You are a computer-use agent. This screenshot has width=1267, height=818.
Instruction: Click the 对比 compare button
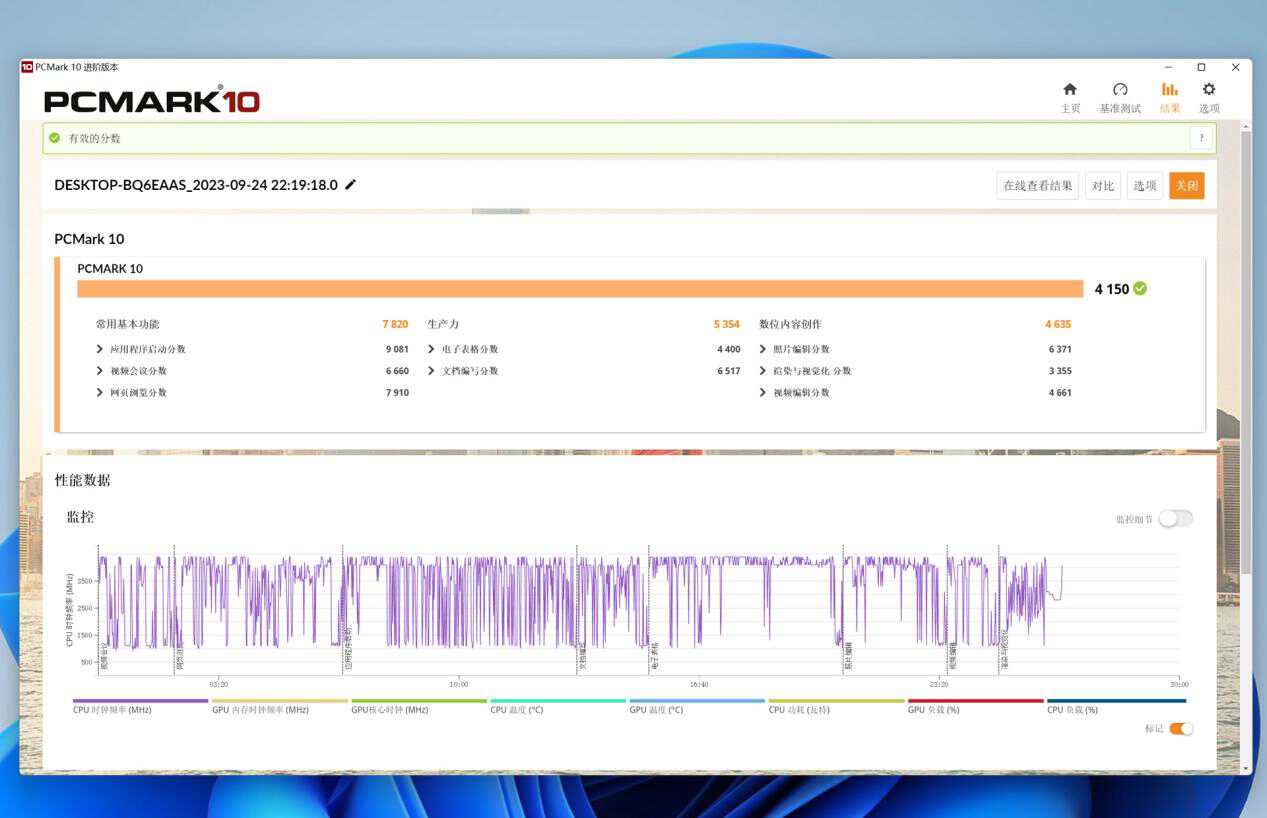point(1103,185)
